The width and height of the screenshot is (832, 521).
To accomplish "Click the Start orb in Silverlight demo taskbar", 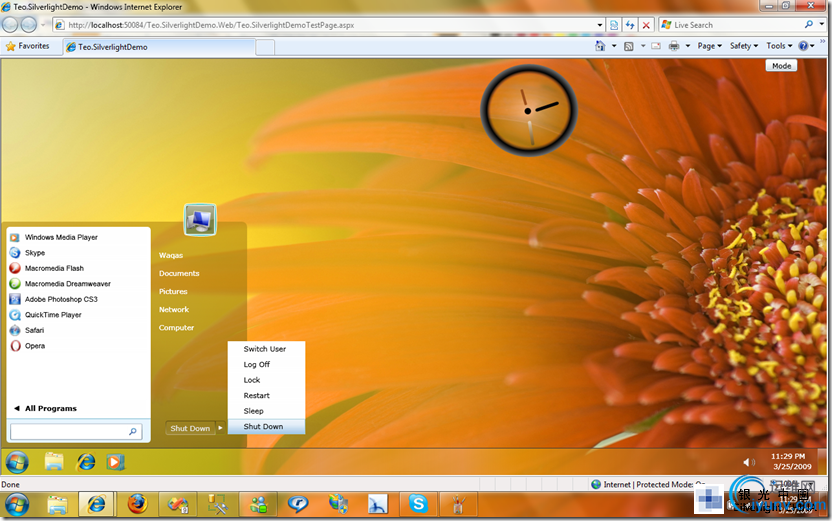I will (x=17, y=462).
